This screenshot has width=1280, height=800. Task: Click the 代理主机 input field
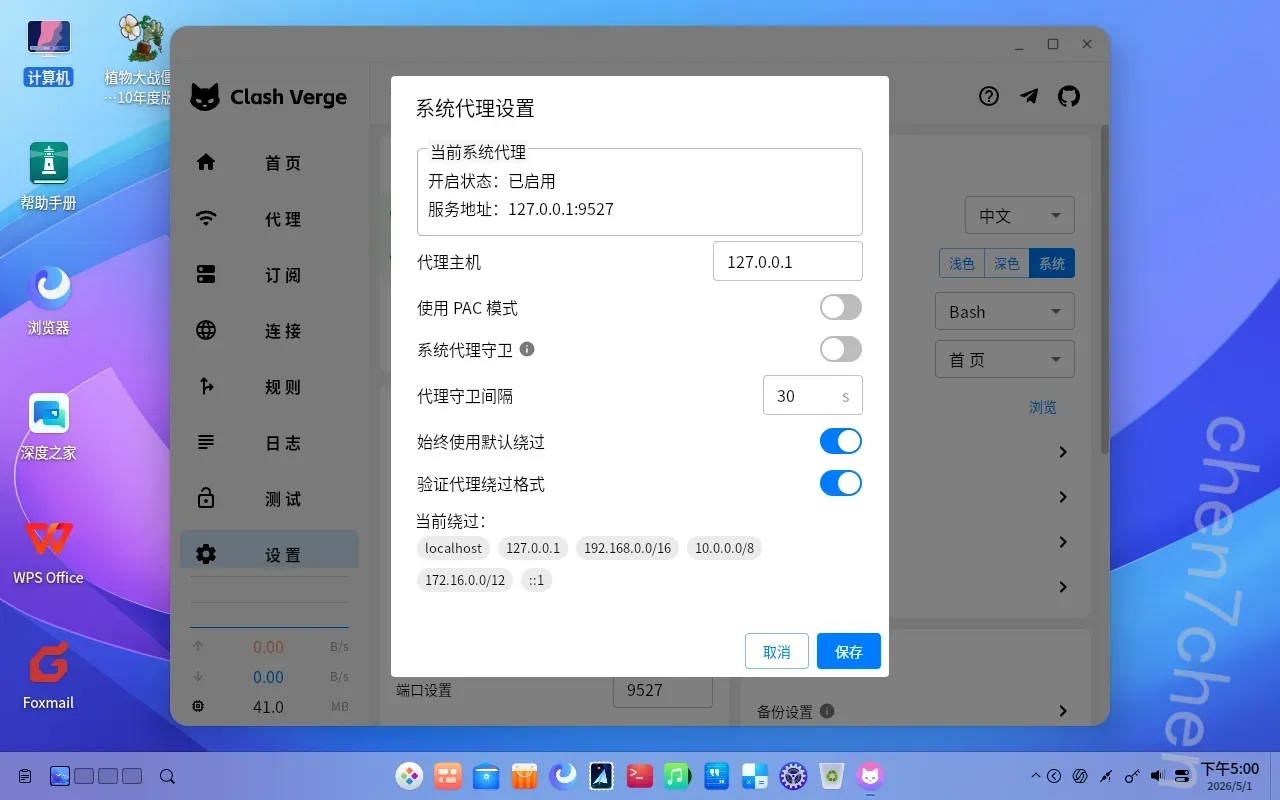tap(788, 261)
